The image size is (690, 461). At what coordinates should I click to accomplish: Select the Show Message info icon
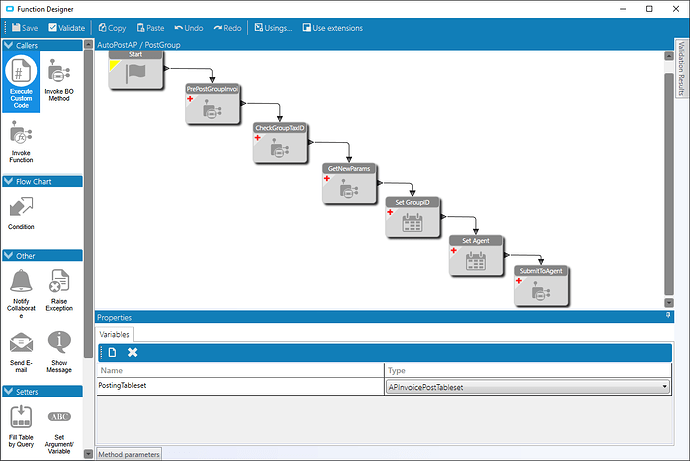point(59,342)
